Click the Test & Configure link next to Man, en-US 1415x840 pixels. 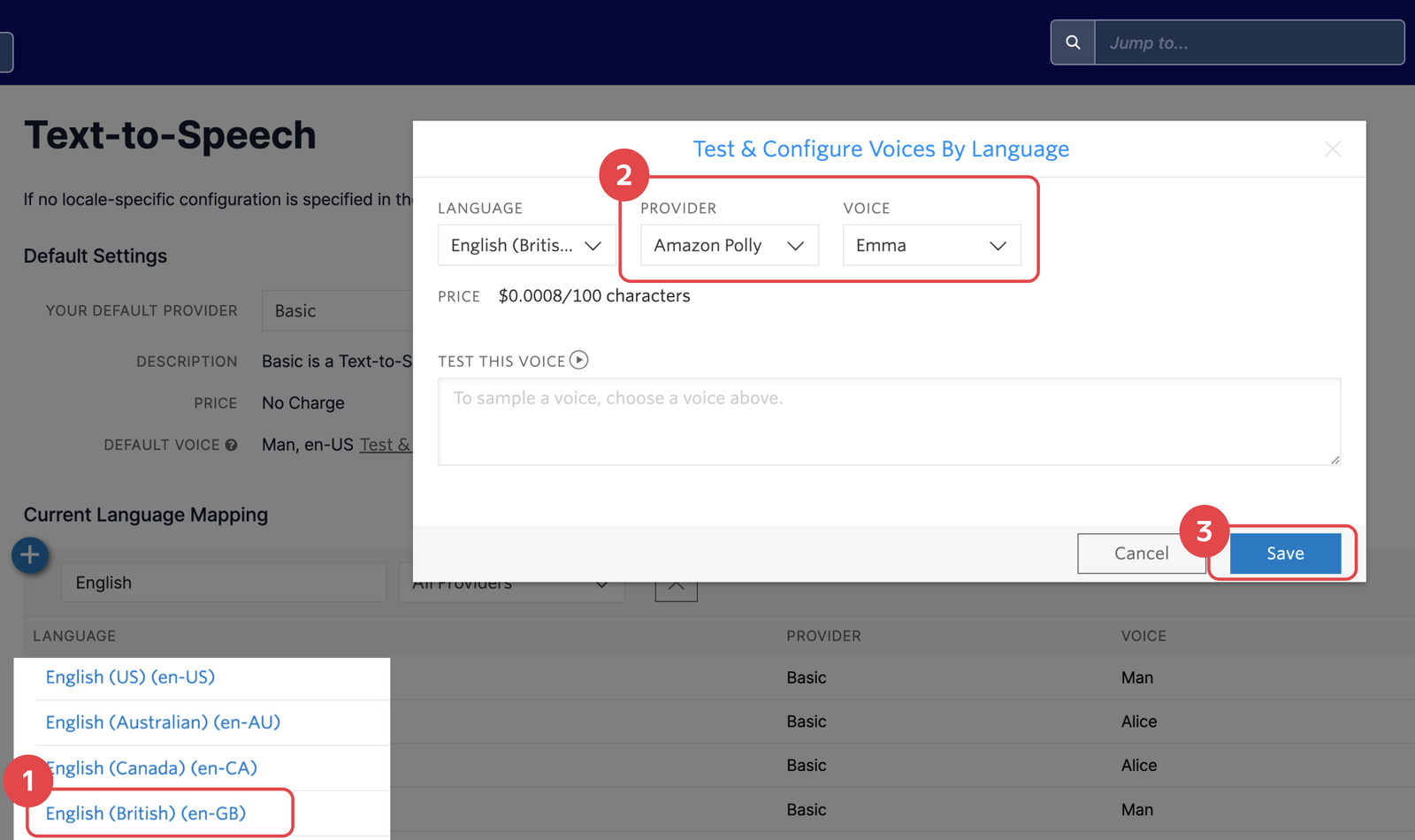click(x=387, y=445)
